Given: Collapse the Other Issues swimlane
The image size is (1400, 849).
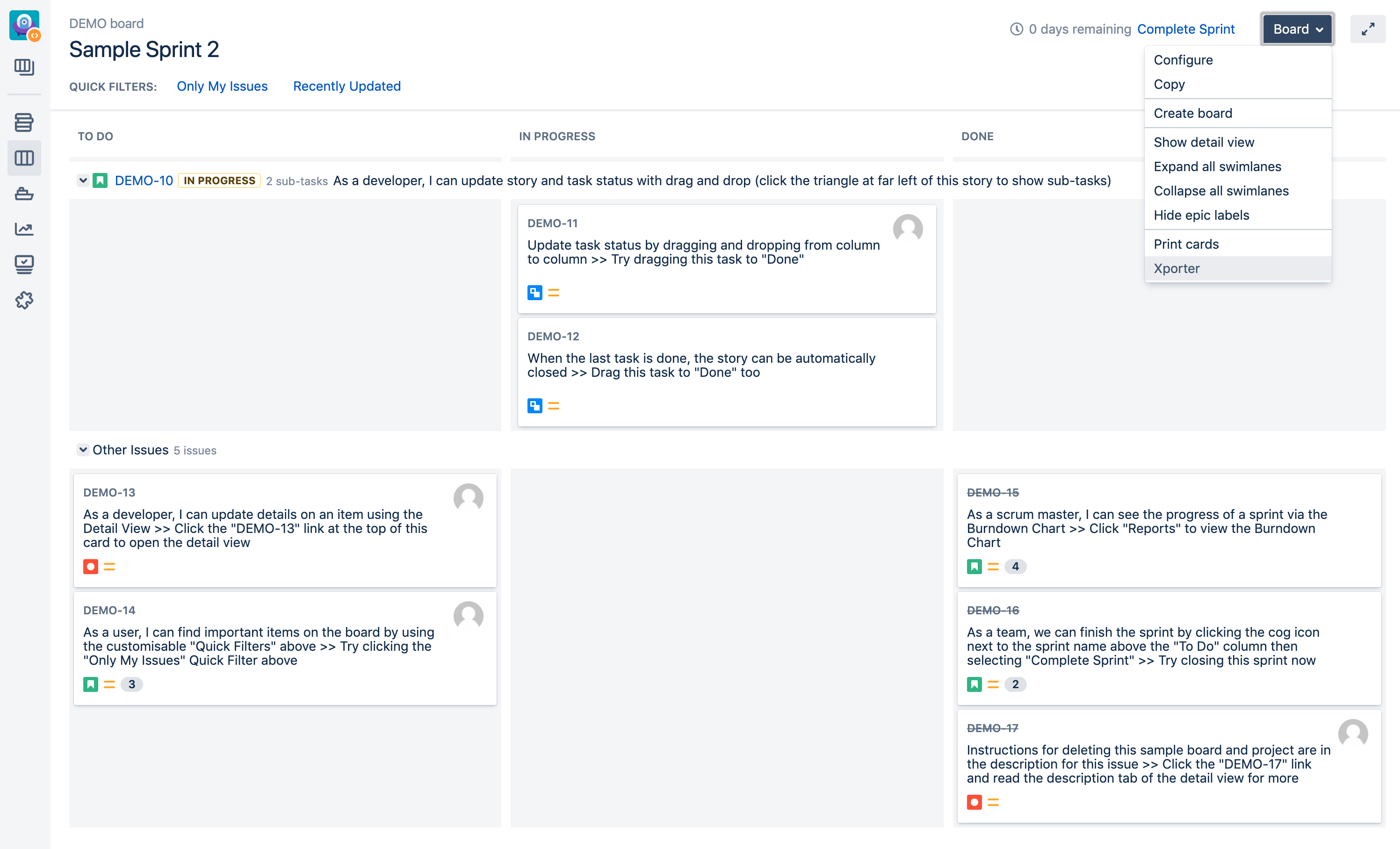Looking at the screenshot, I should [83, 450].
